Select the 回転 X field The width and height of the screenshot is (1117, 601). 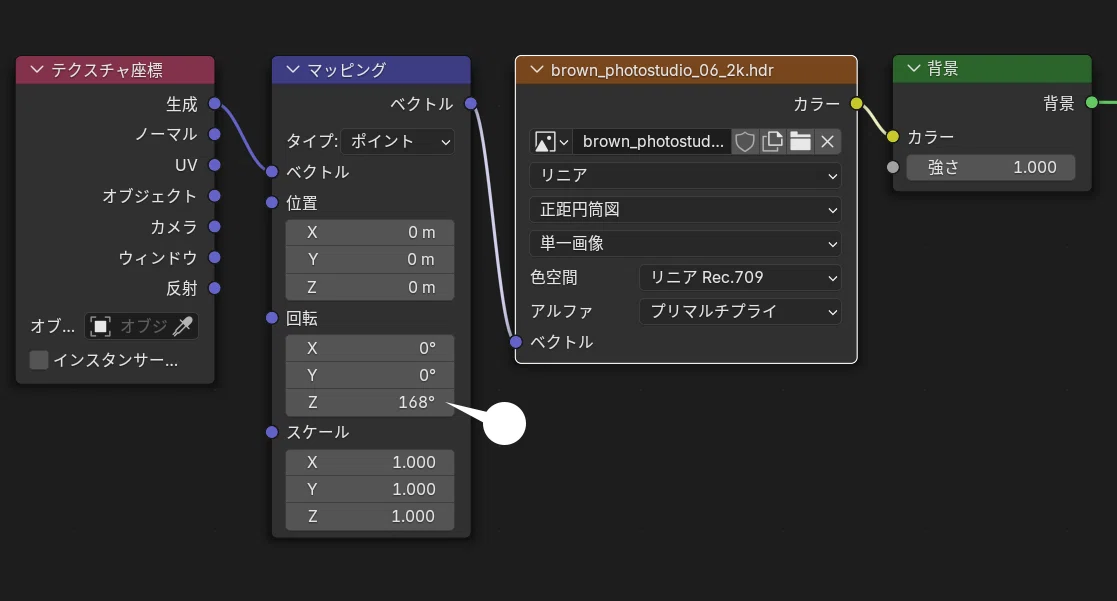pyautogui.click(x=370, y=348)
